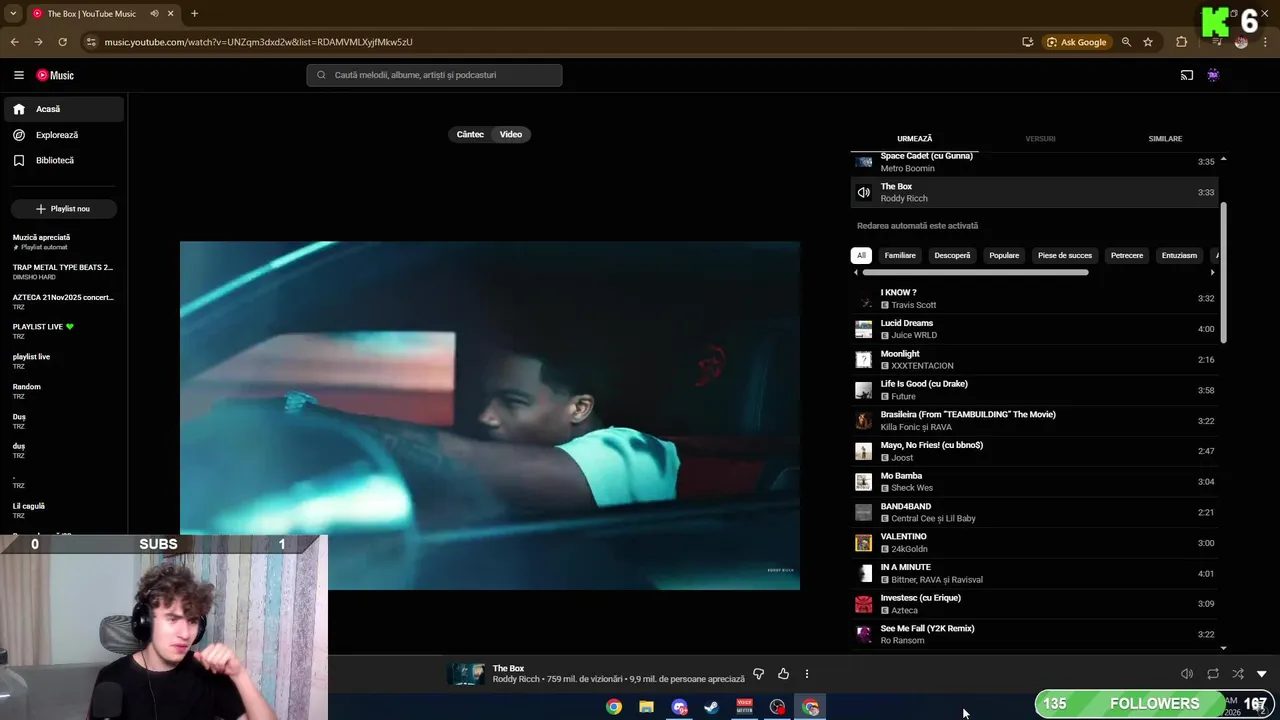Click the Chrome address bar URL
The height and width of the screenshot is (720, 1280).
pyautogui.click(x=258, y=42)
